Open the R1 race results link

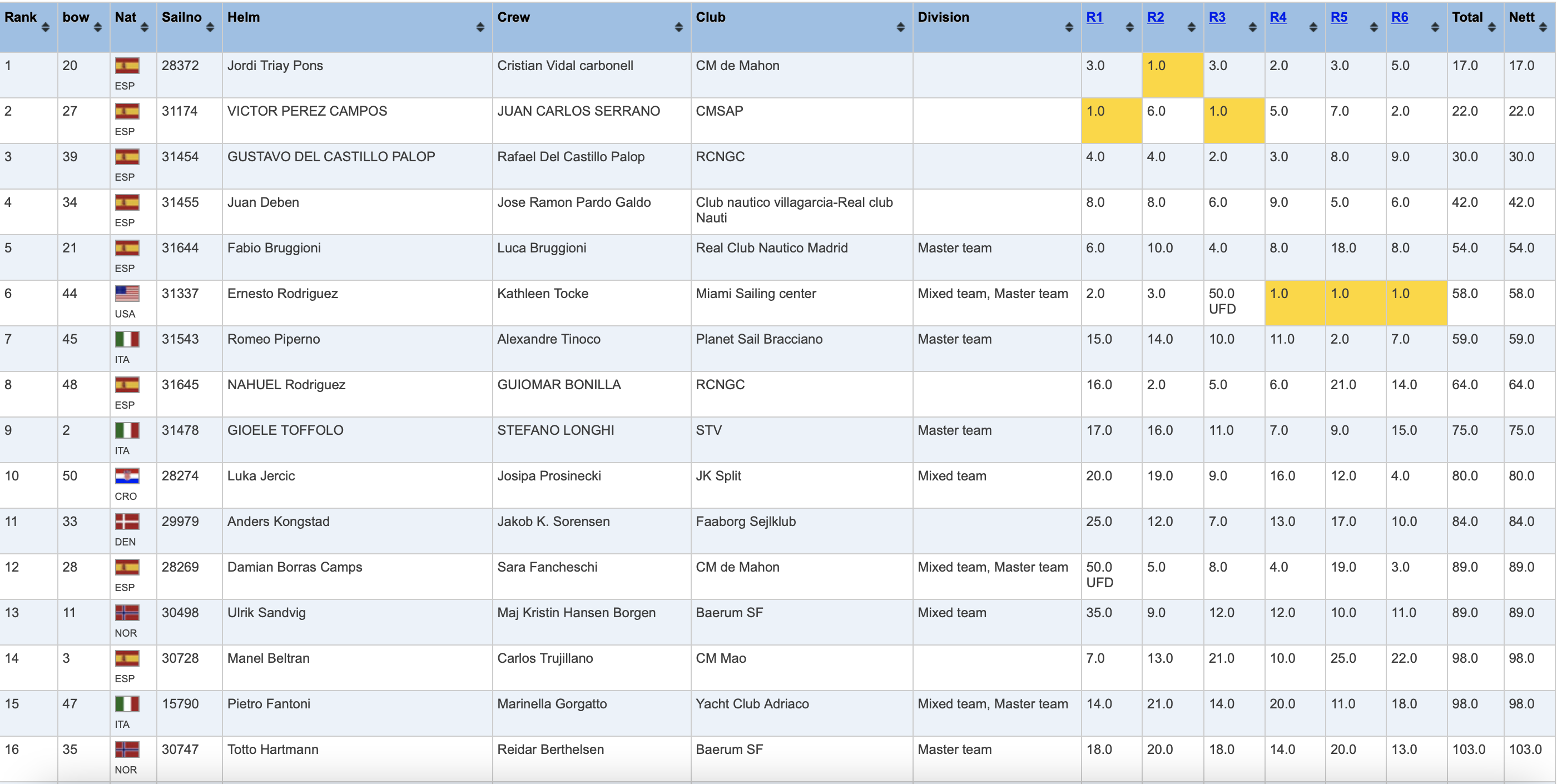tap(1094, 17)
